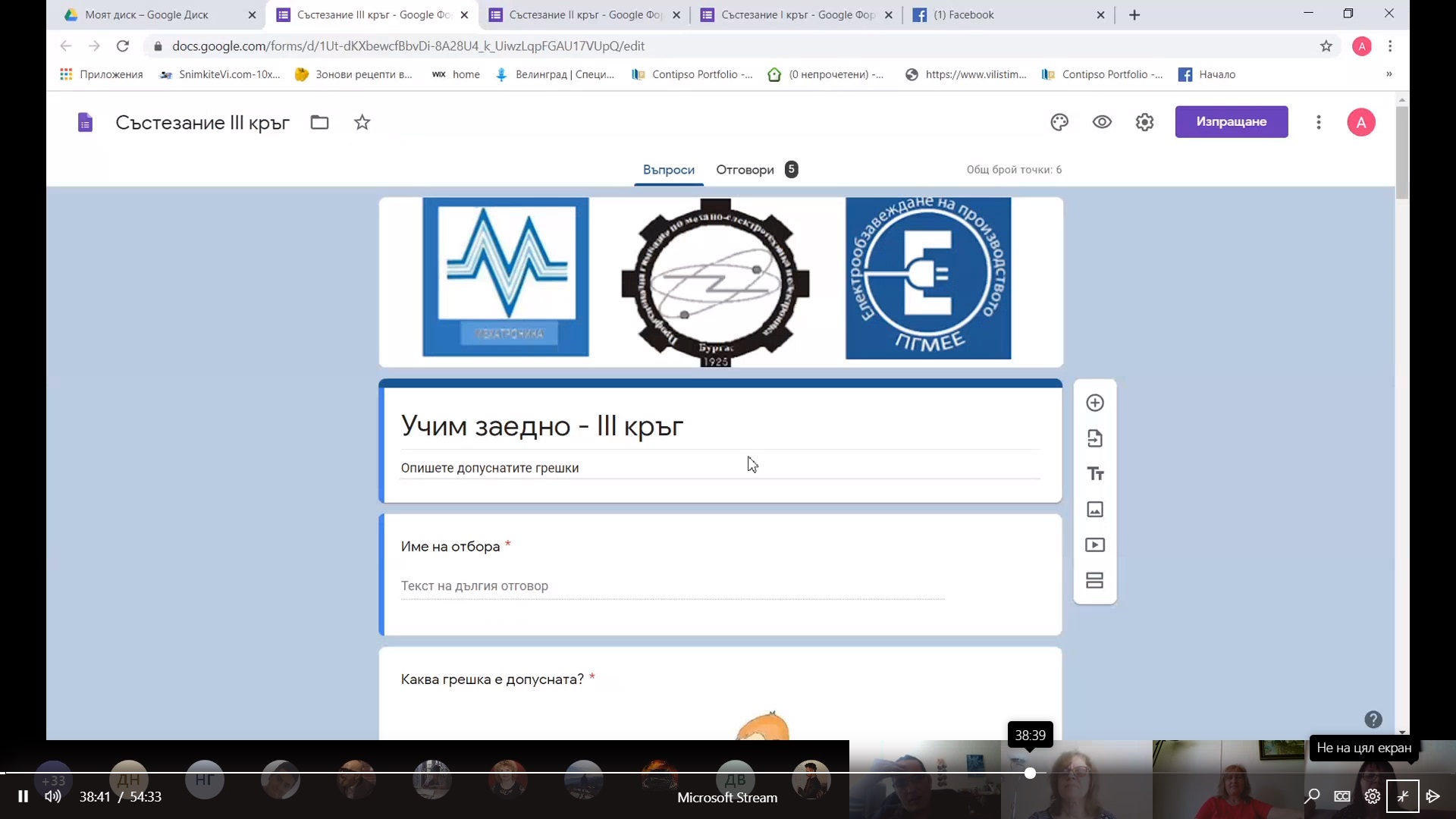This screenshot has width=1456, height=819.
Task: Click the page vertical scrollbar
Action: coord(1402,152)
